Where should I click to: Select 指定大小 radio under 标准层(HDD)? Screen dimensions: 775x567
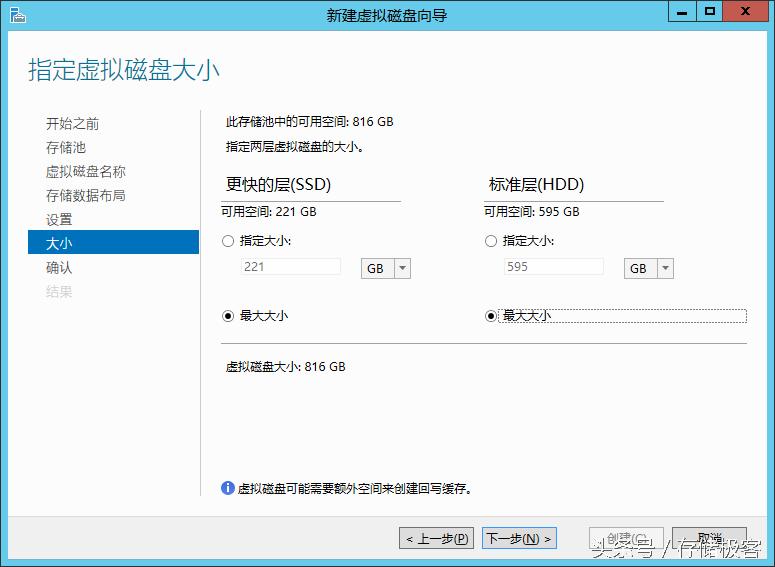(491, 241)
